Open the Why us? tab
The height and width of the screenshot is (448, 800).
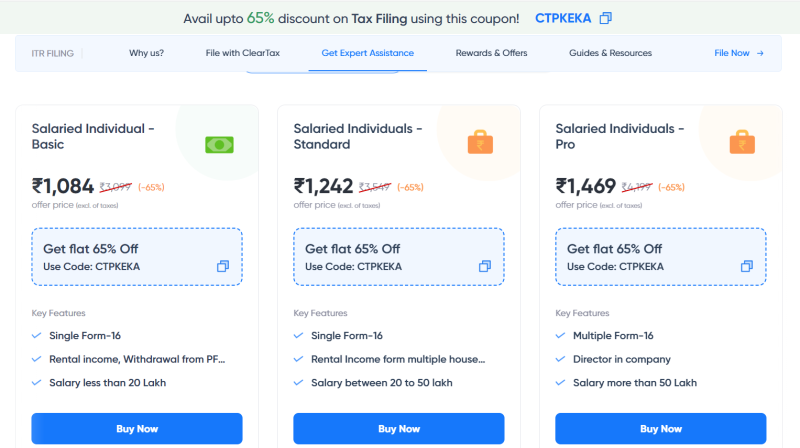[x=146, y=53]
